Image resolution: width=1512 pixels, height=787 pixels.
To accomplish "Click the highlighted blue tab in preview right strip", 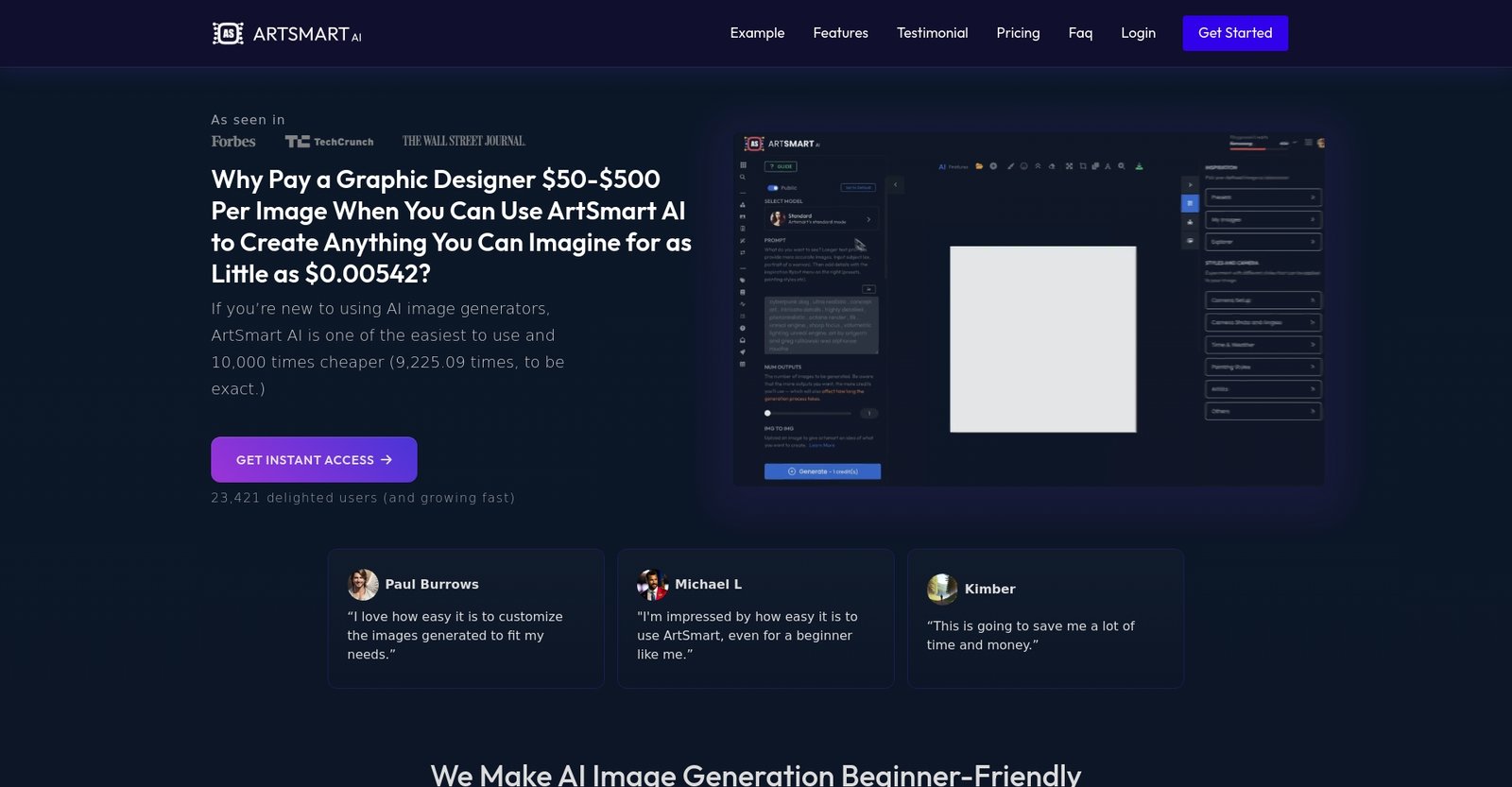I will (x=1190, y=203).
